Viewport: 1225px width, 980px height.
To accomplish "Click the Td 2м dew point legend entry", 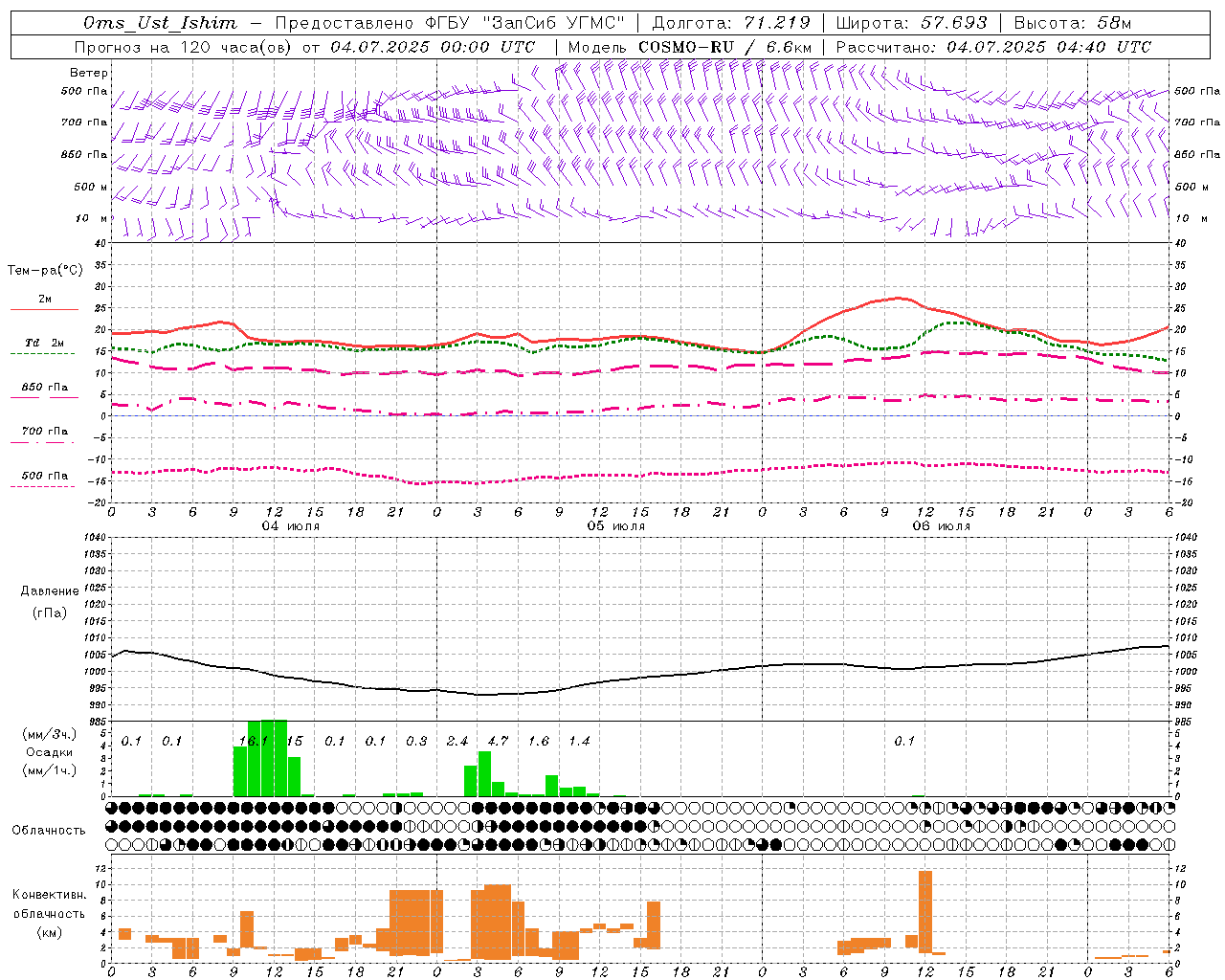I will pos(44,343).
